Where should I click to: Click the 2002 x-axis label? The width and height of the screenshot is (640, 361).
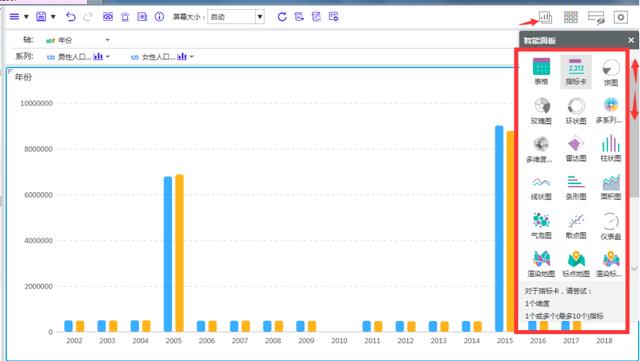(74, 341)
